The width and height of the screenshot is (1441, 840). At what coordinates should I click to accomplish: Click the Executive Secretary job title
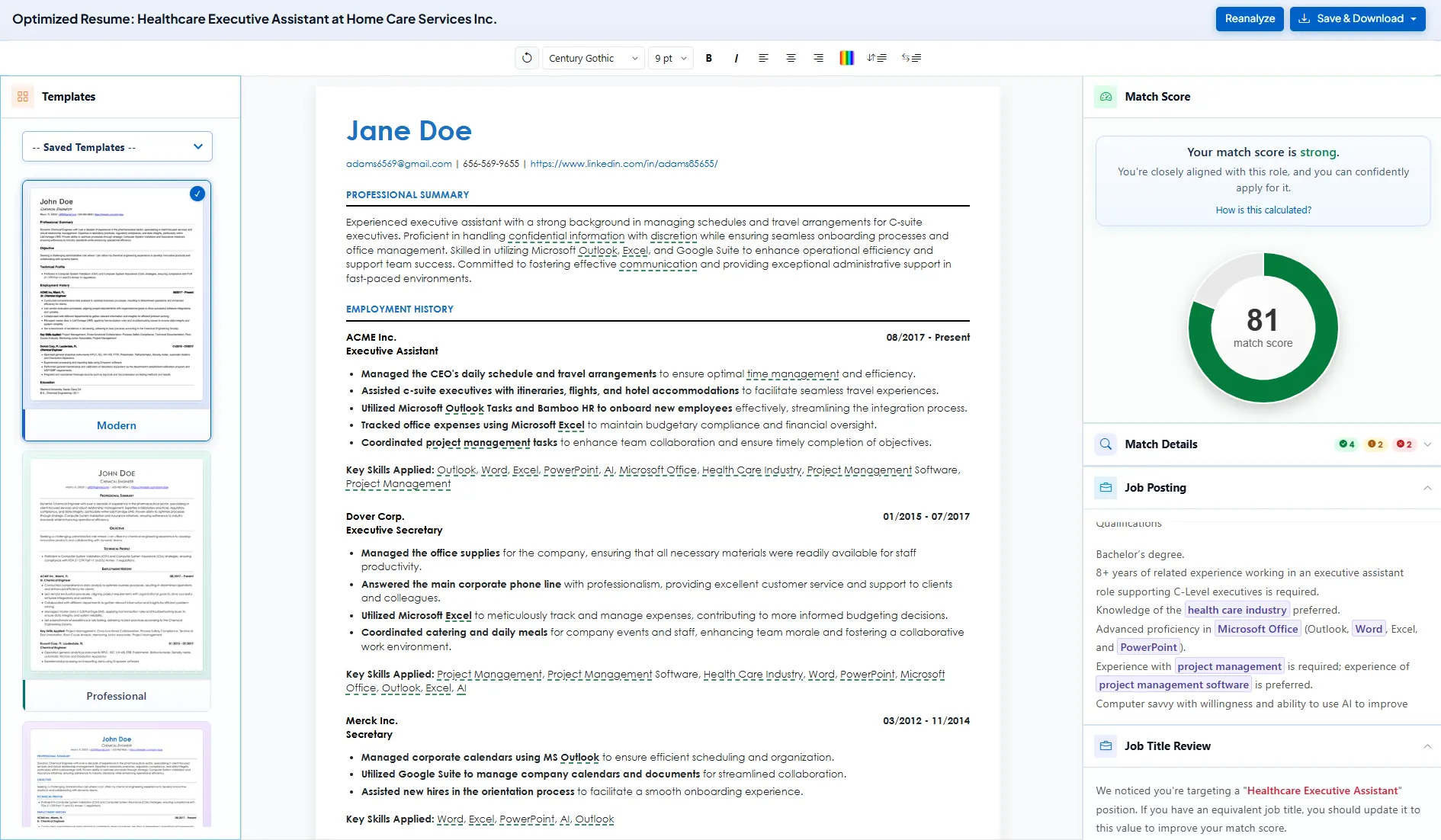click(394, 531)
